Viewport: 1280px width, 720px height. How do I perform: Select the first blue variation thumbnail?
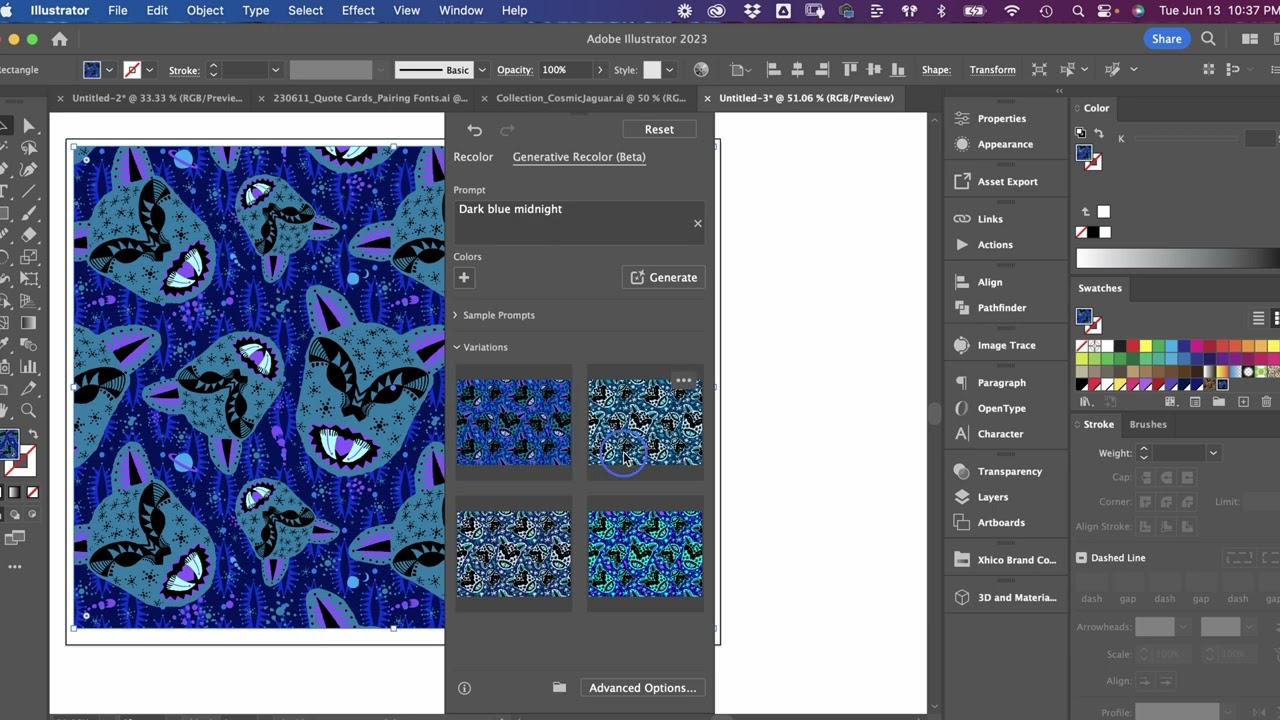click(513, 422)
